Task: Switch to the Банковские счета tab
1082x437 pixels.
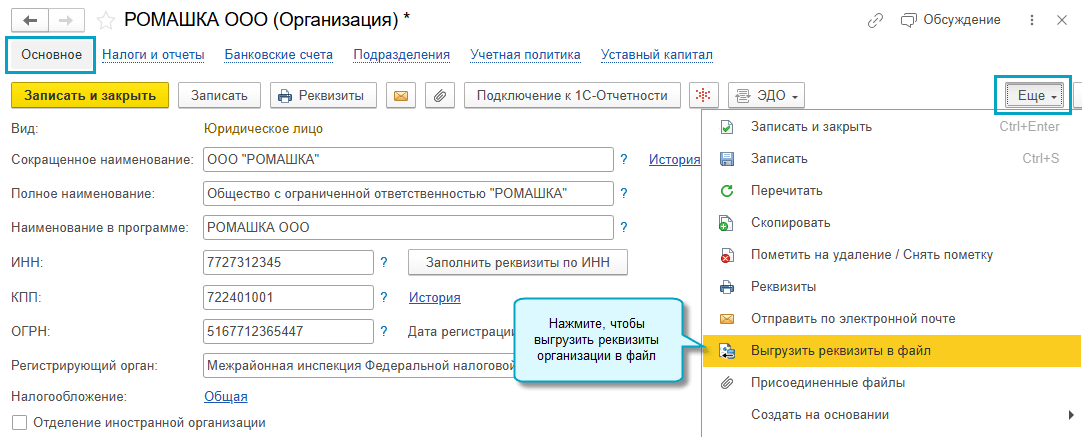Action: (x=278, y=54)
